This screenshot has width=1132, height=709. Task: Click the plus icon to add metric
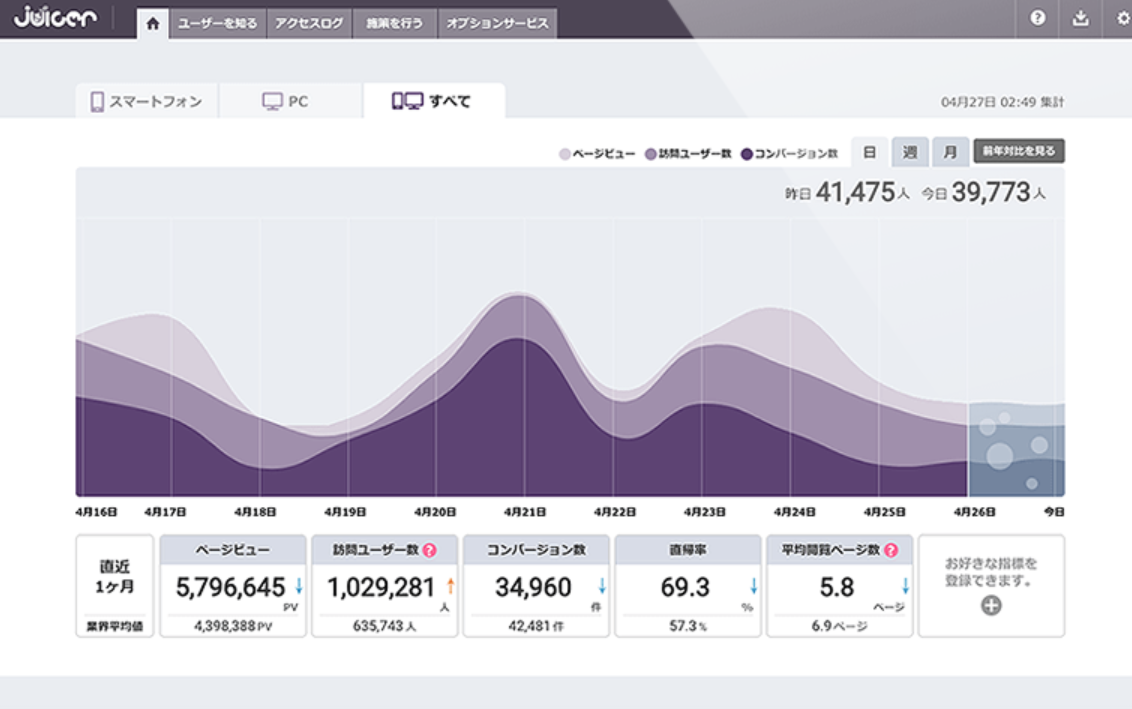click(991, 606)
